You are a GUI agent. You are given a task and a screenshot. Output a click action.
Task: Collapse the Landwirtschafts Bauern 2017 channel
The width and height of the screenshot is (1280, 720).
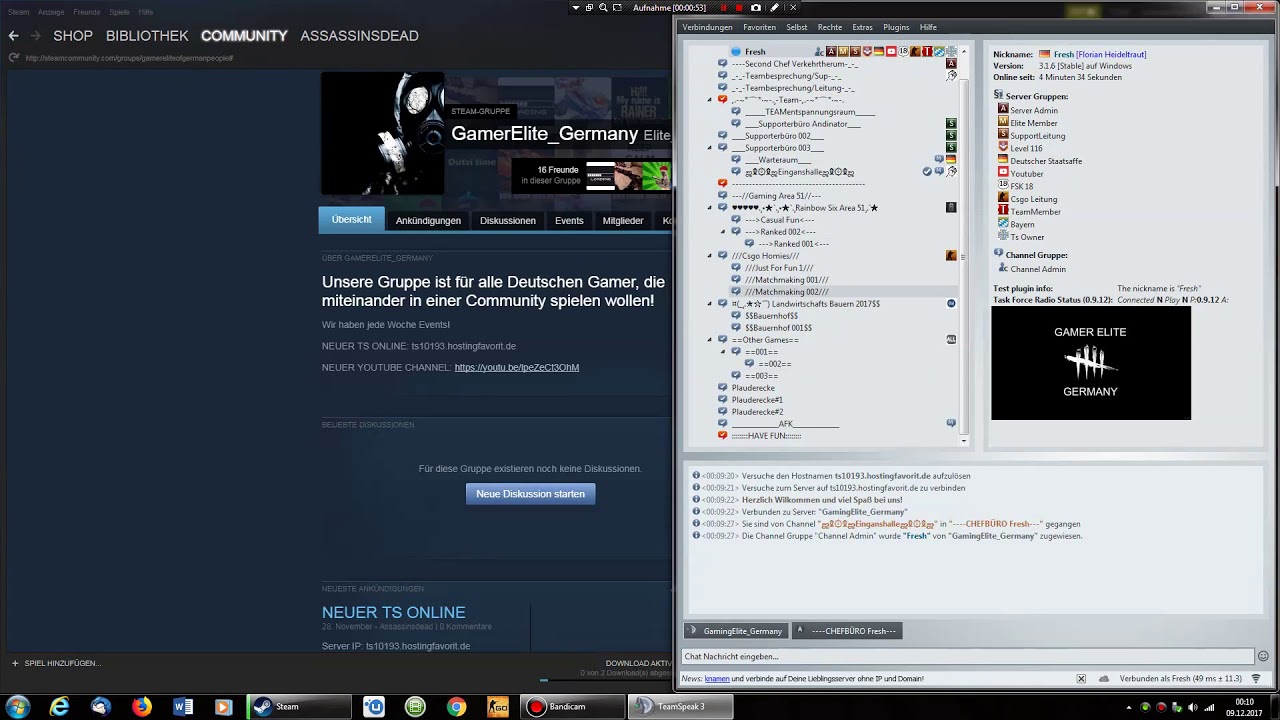(x=710, y=304)
